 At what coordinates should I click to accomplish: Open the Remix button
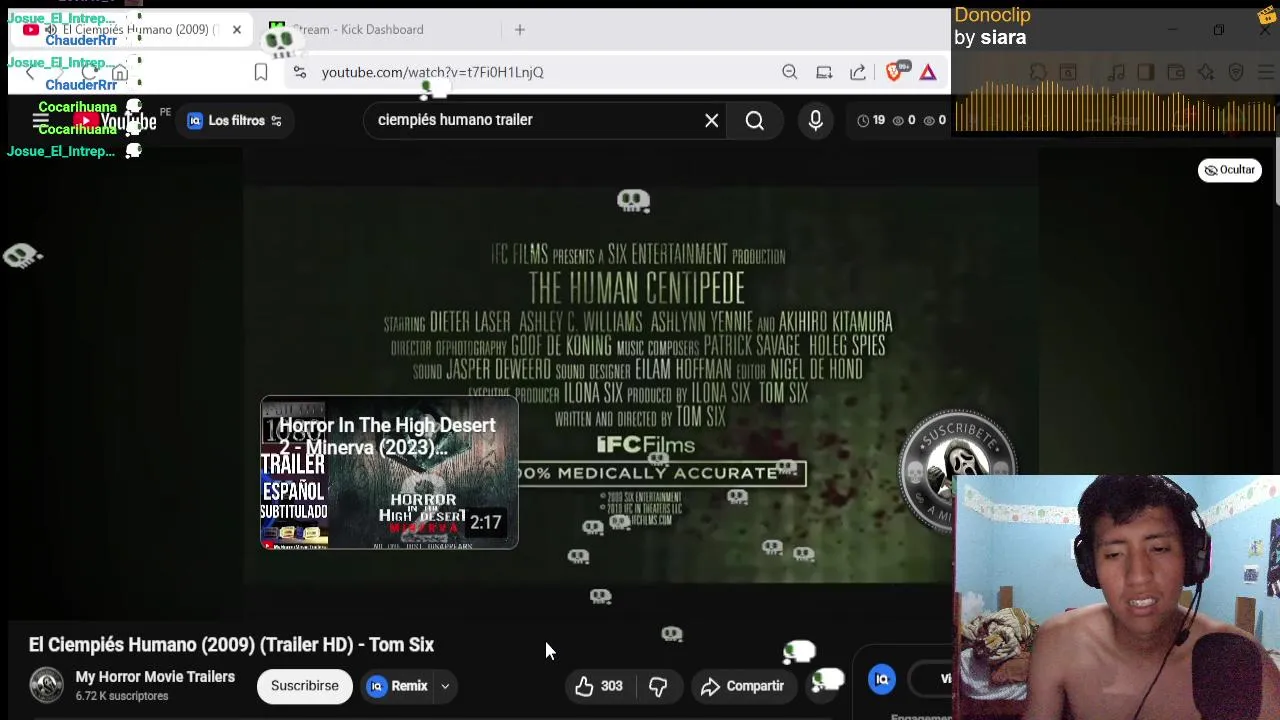click(x=398, y=686)
